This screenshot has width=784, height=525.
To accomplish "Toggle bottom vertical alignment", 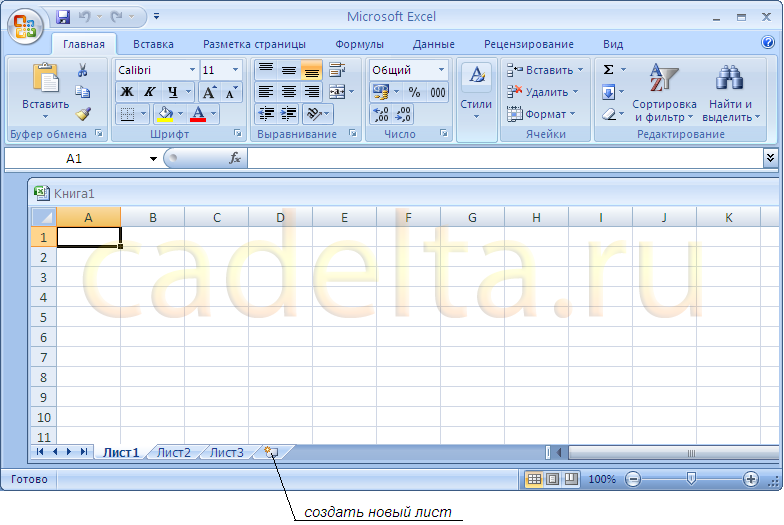I will pos(312,70).
